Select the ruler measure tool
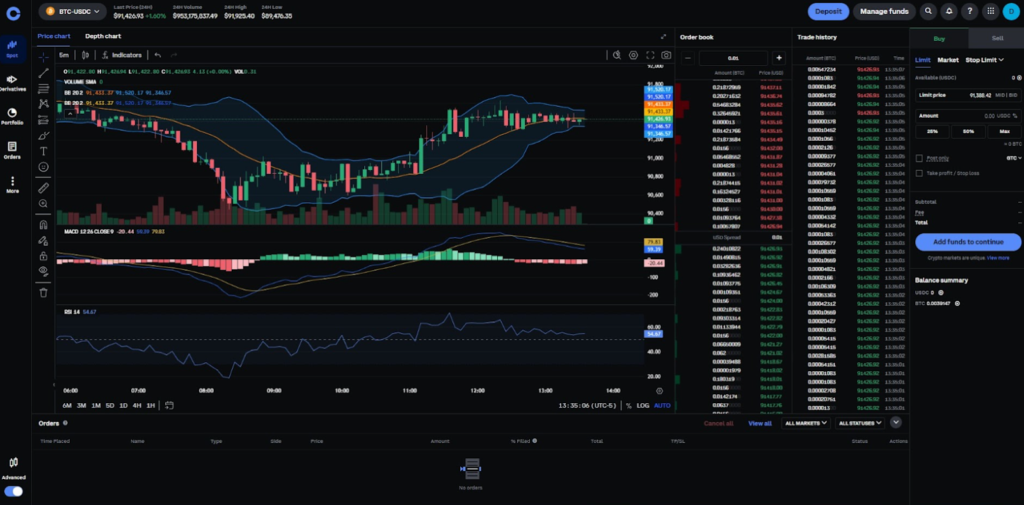Screen dimensions: 1024x505 click(43, 187)
